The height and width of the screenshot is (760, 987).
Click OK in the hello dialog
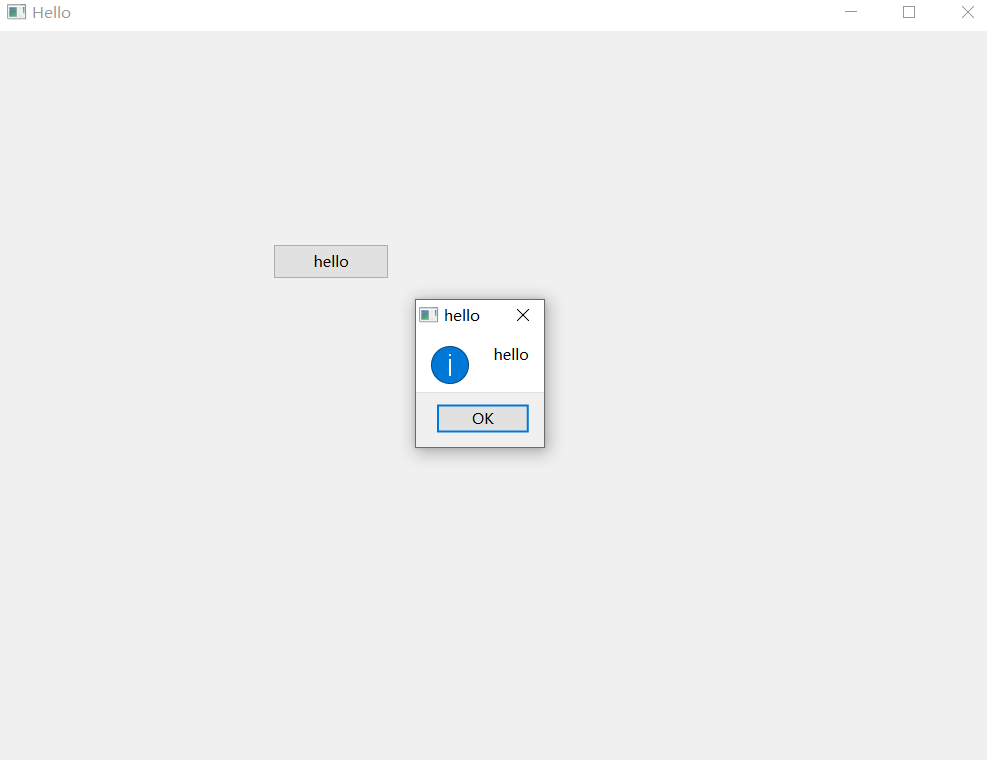483,419
